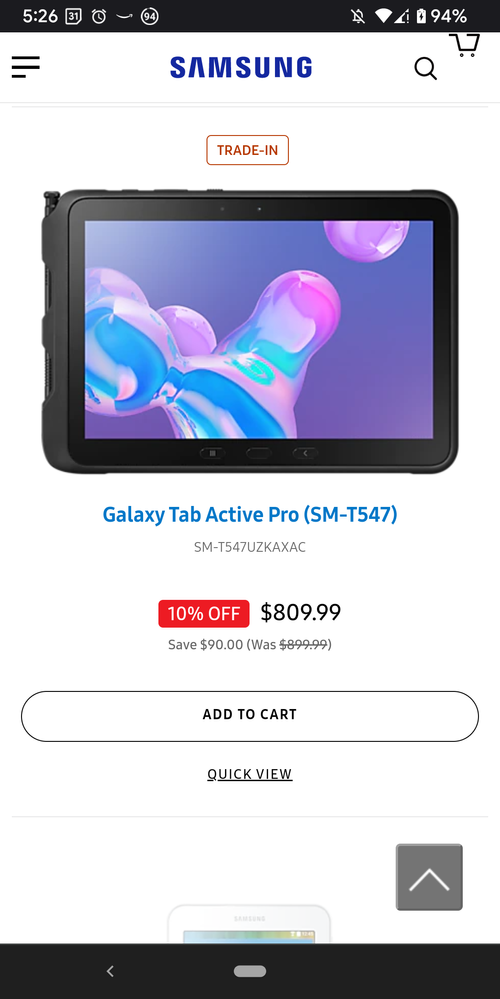Tap the Galaxy Tab Active Pro image
Viewport: 500px width, 999px height.
(x=250, y=331)
